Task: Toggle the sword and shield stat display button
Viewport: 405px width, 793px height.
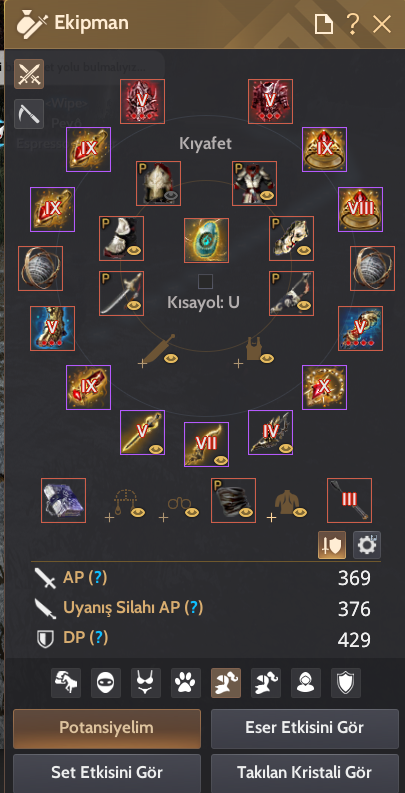Action: (x=332, y=545)
